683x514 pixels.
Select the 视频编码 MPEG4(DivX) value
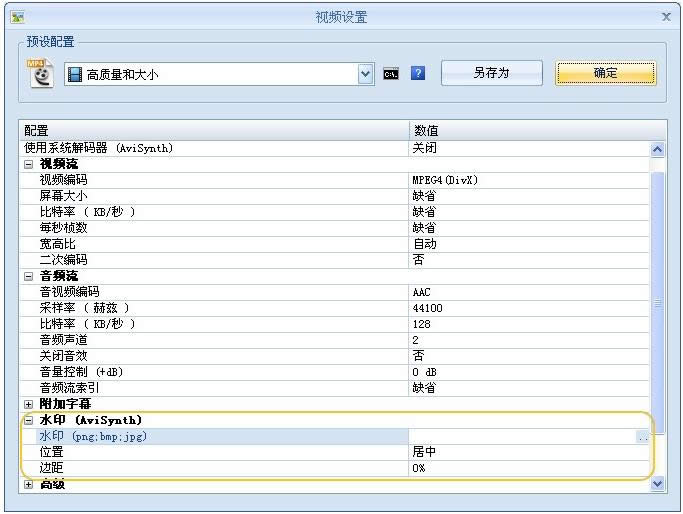point(528,180)
